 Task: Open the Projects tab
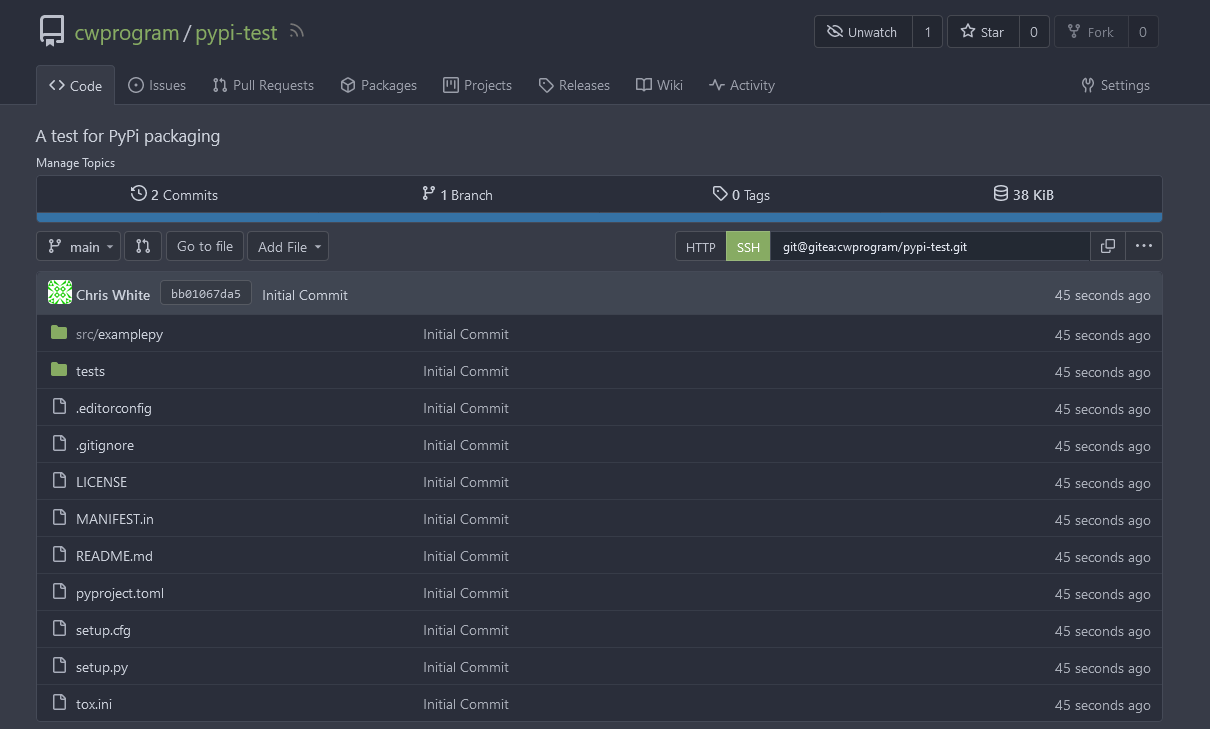pyautogui.click(x=477, y=85)
